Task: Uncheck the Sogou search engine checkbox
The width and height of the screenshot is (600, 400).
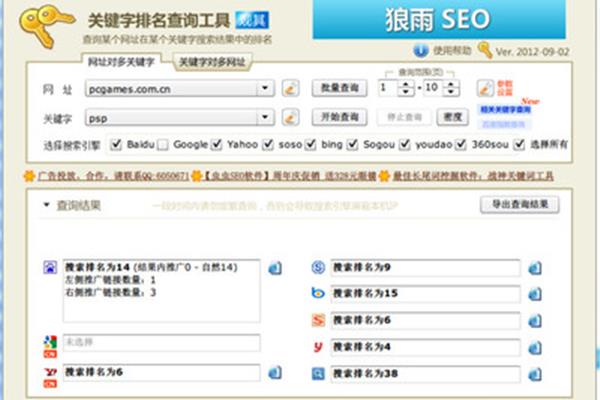Action: 352,144
